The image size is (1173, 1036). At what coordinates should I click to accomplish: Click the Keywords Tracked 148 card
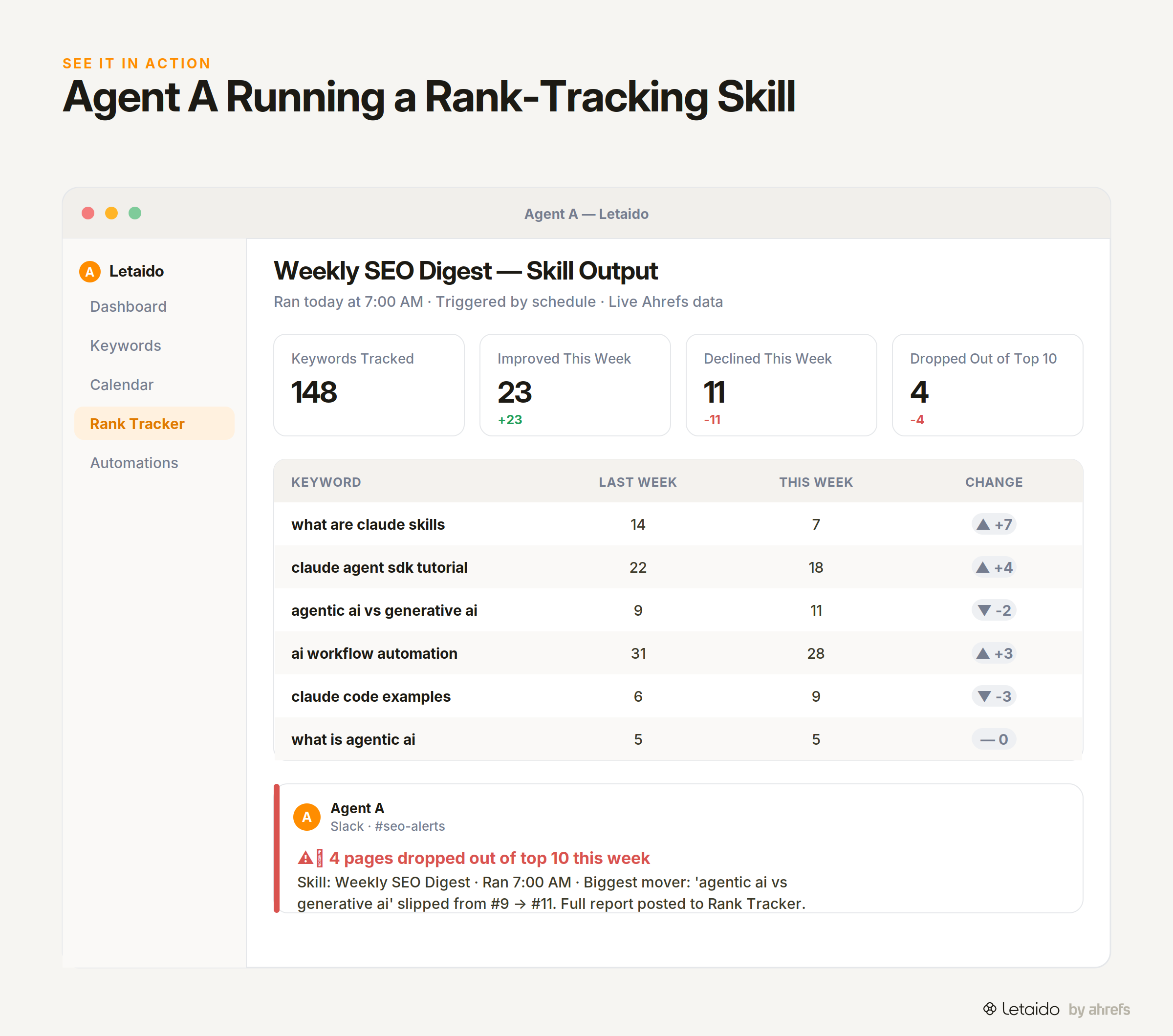point(369,385)
